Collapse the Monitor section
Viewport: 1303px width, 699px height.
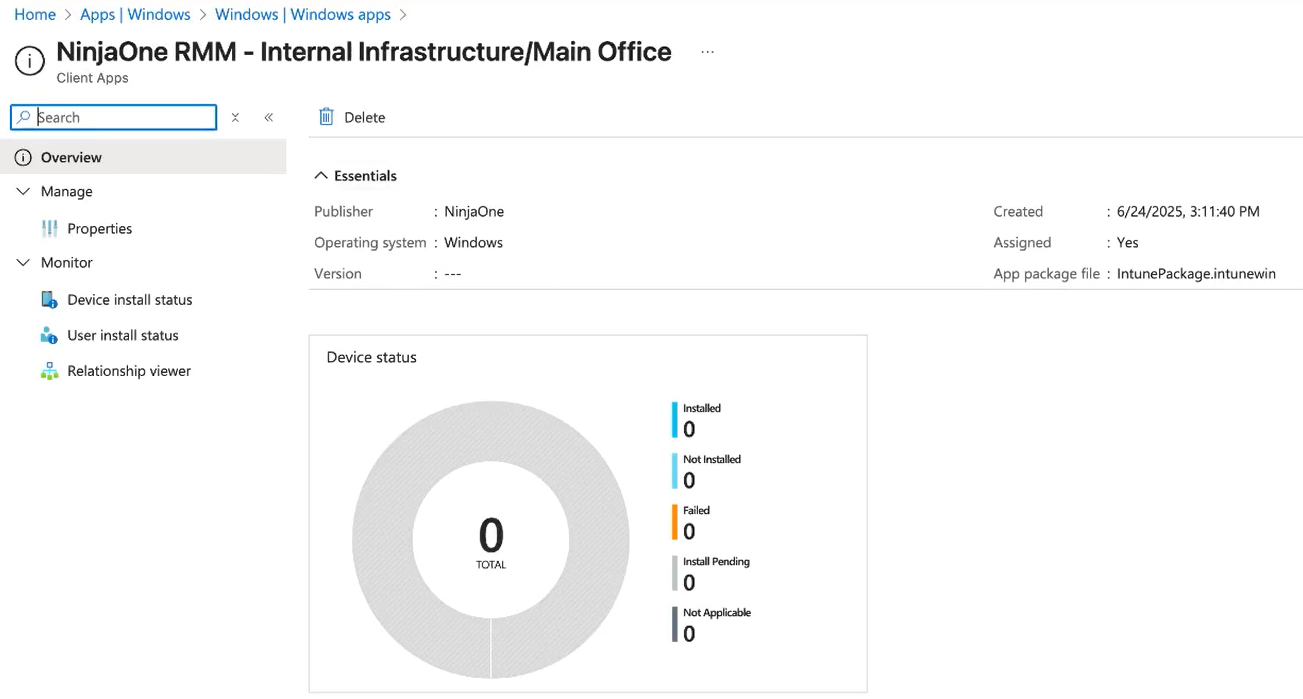click(24, 263)
